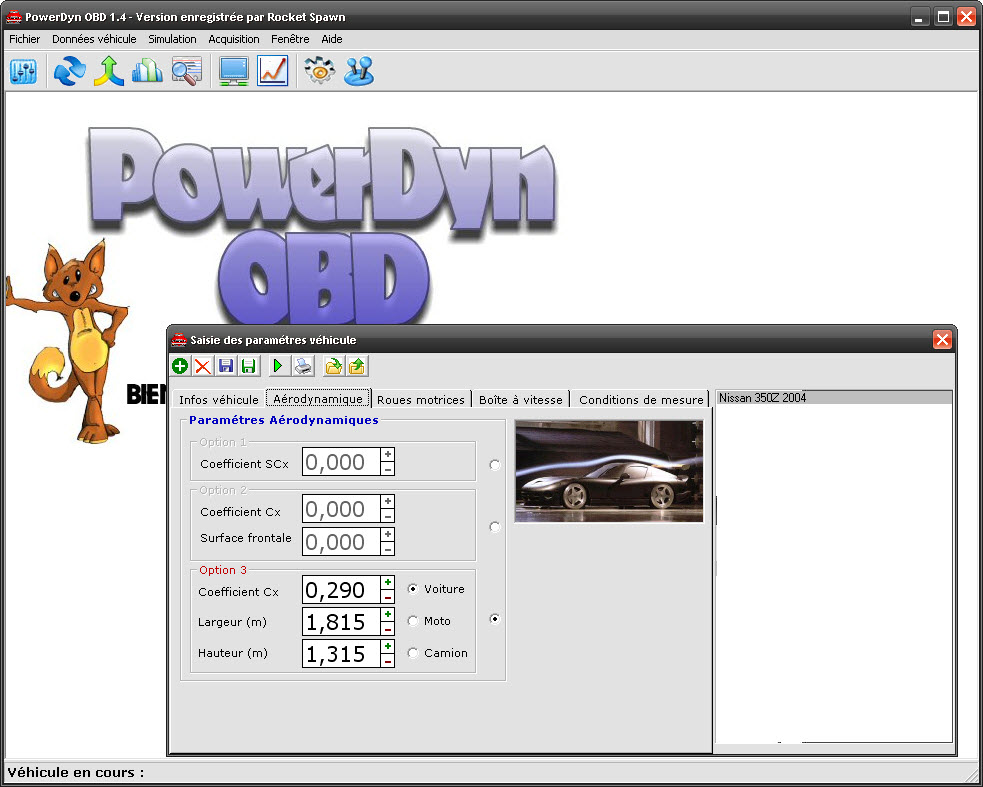
Task: Open the Simulation menu
Action: [172, 39]
